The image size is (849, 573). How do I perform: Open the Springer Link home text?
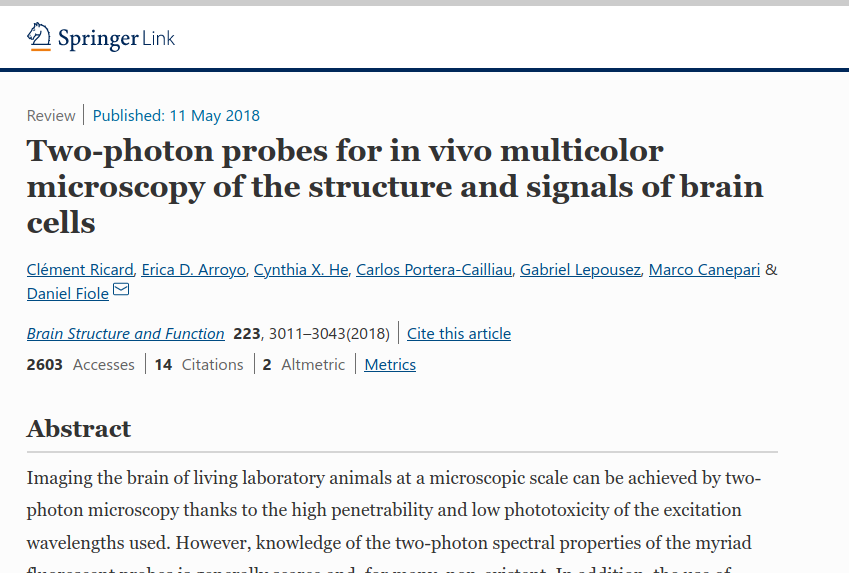116,38
